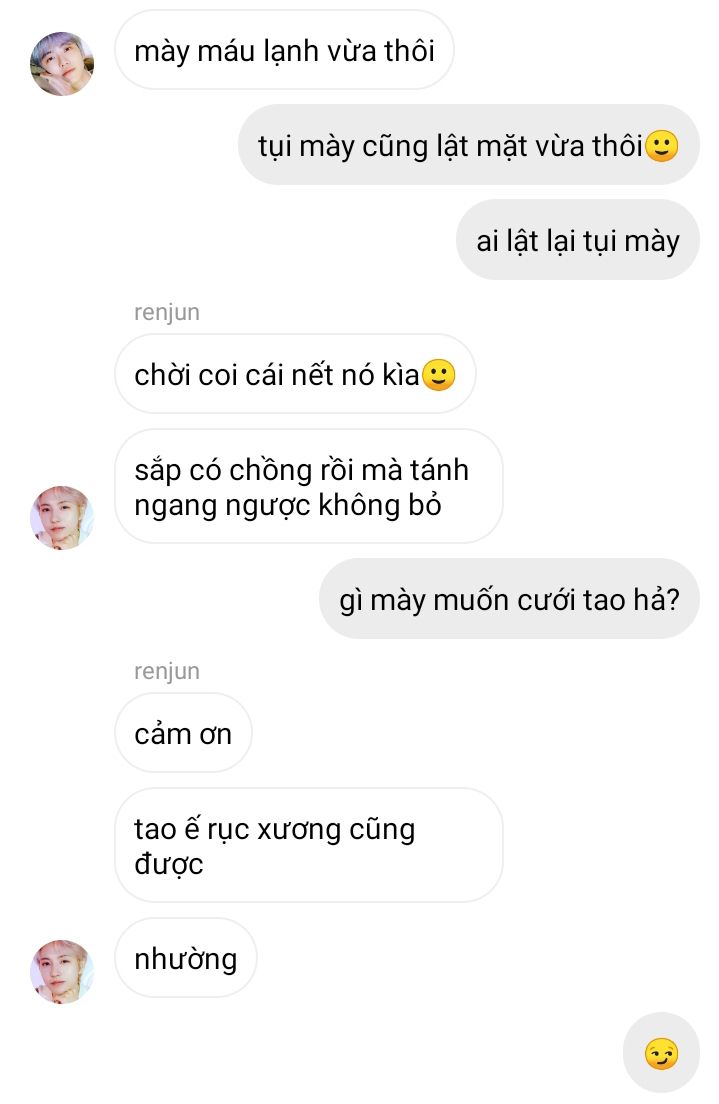Viewport: 719px width, 1104px height.
Task: Tap the 'gì mày muốn cưới tao hả?' message
Action: (509, 599)
